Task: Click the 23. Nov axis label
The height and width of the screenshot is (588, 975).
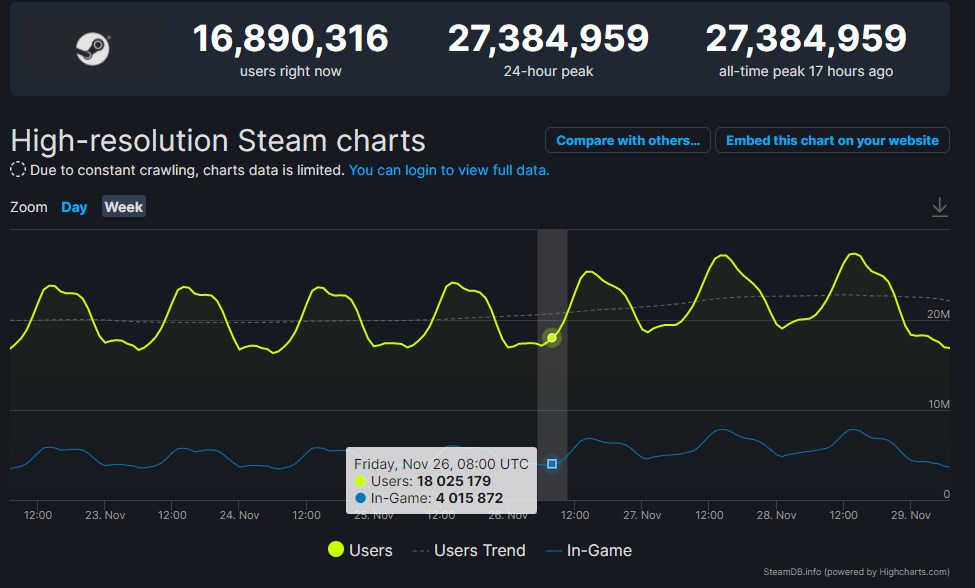Action: coord(105,515)
